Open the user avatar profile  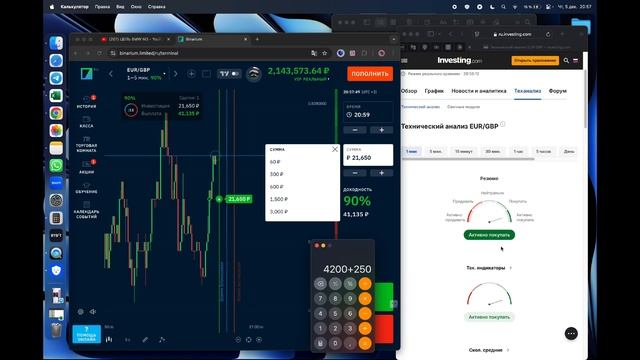253,74
